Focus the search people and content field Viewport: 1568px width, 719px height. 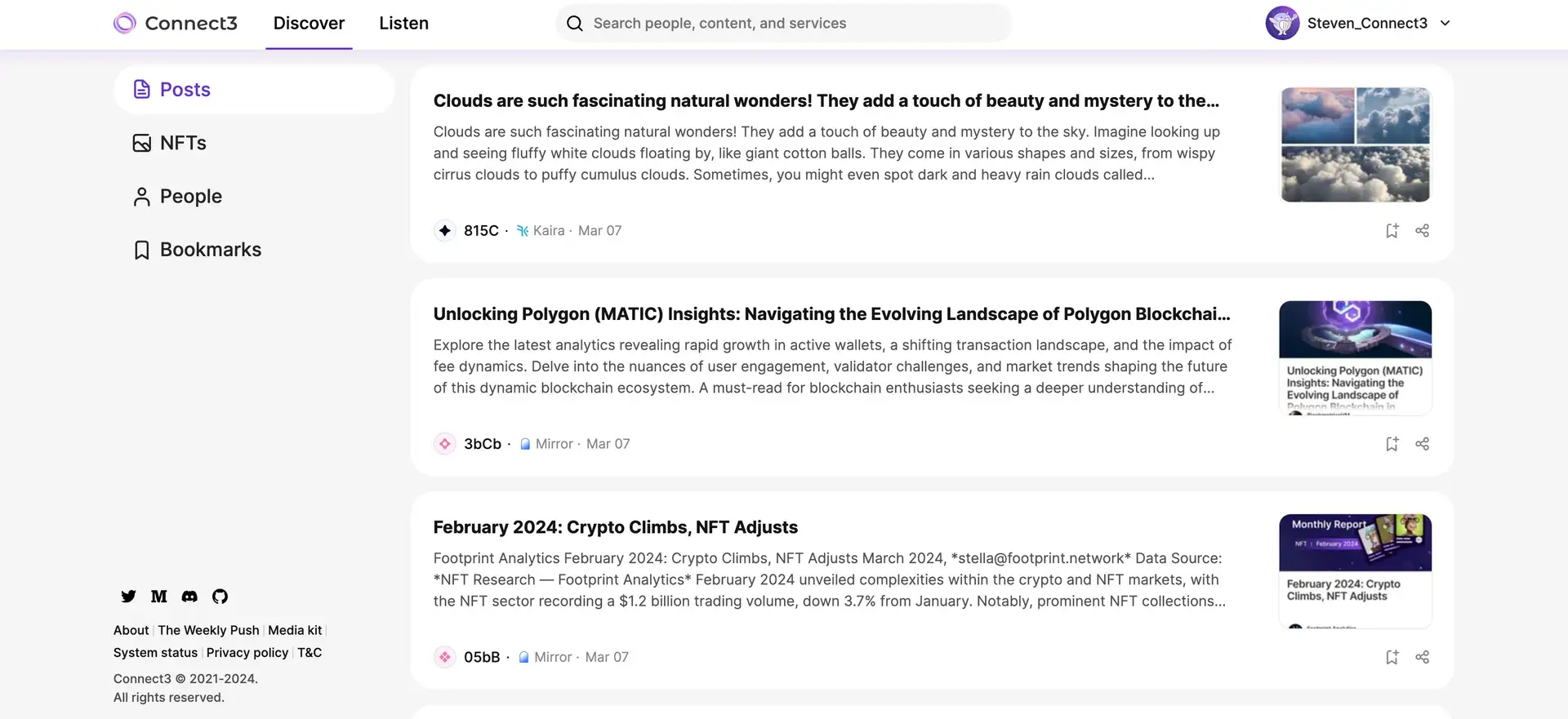(x=784, y=24)
